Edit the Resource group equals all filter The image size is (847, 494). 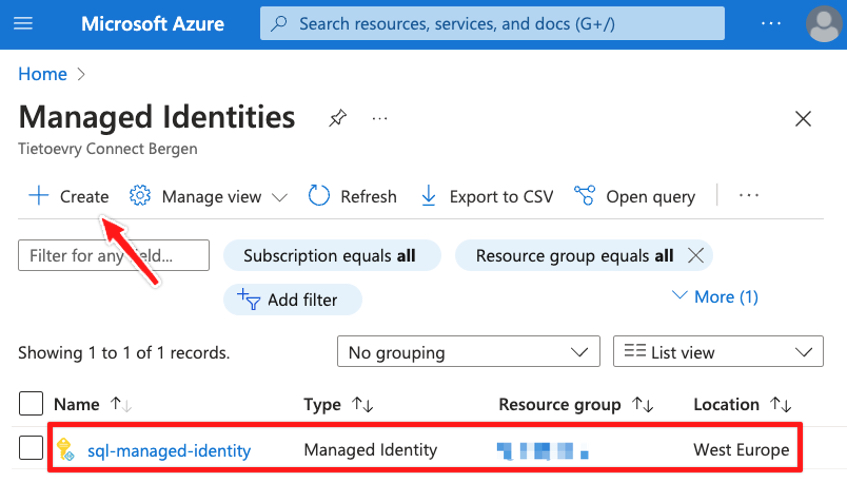[574, 255]
